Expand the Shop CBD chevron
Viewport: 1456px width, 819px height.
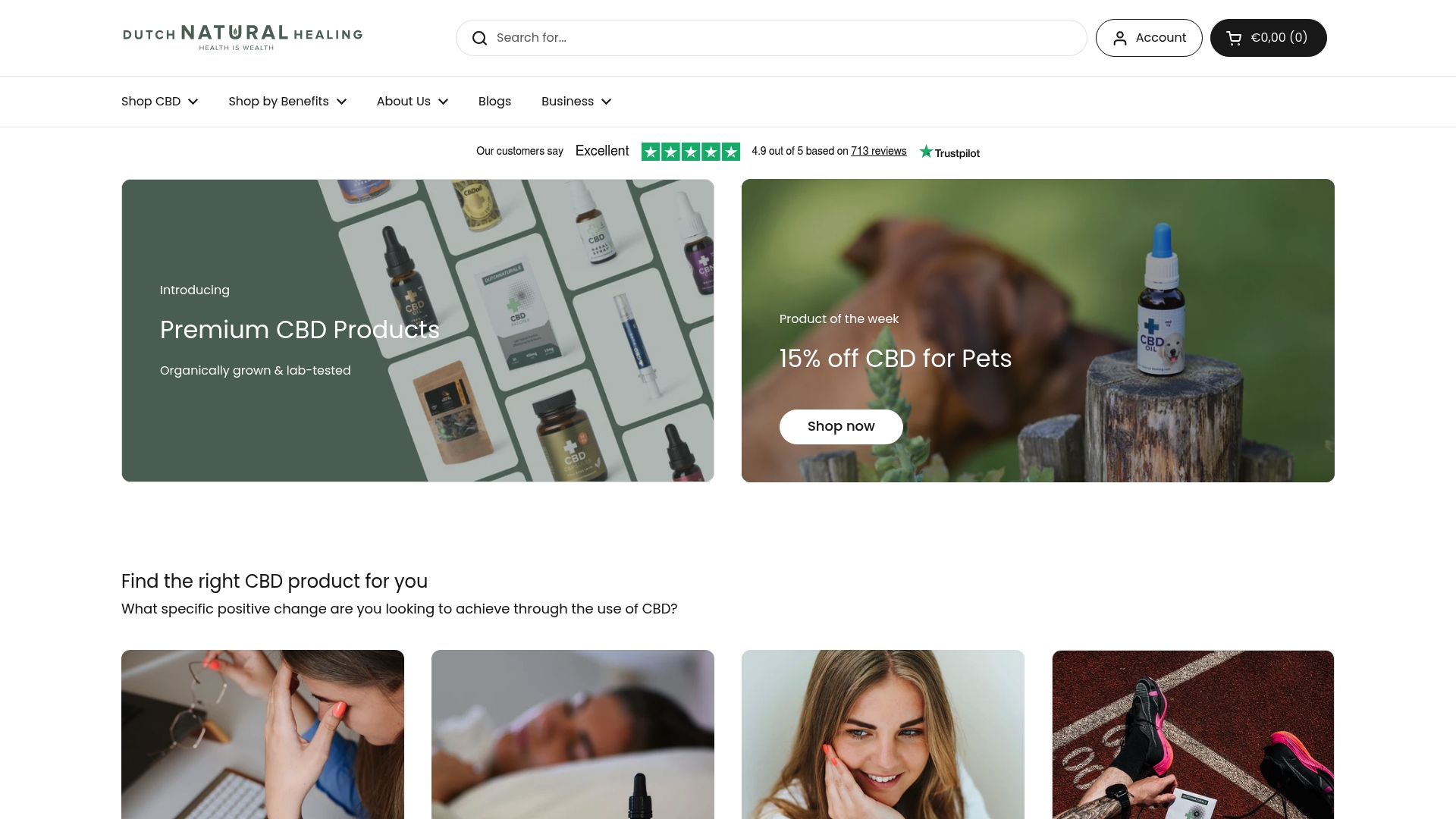pos(193,102)
